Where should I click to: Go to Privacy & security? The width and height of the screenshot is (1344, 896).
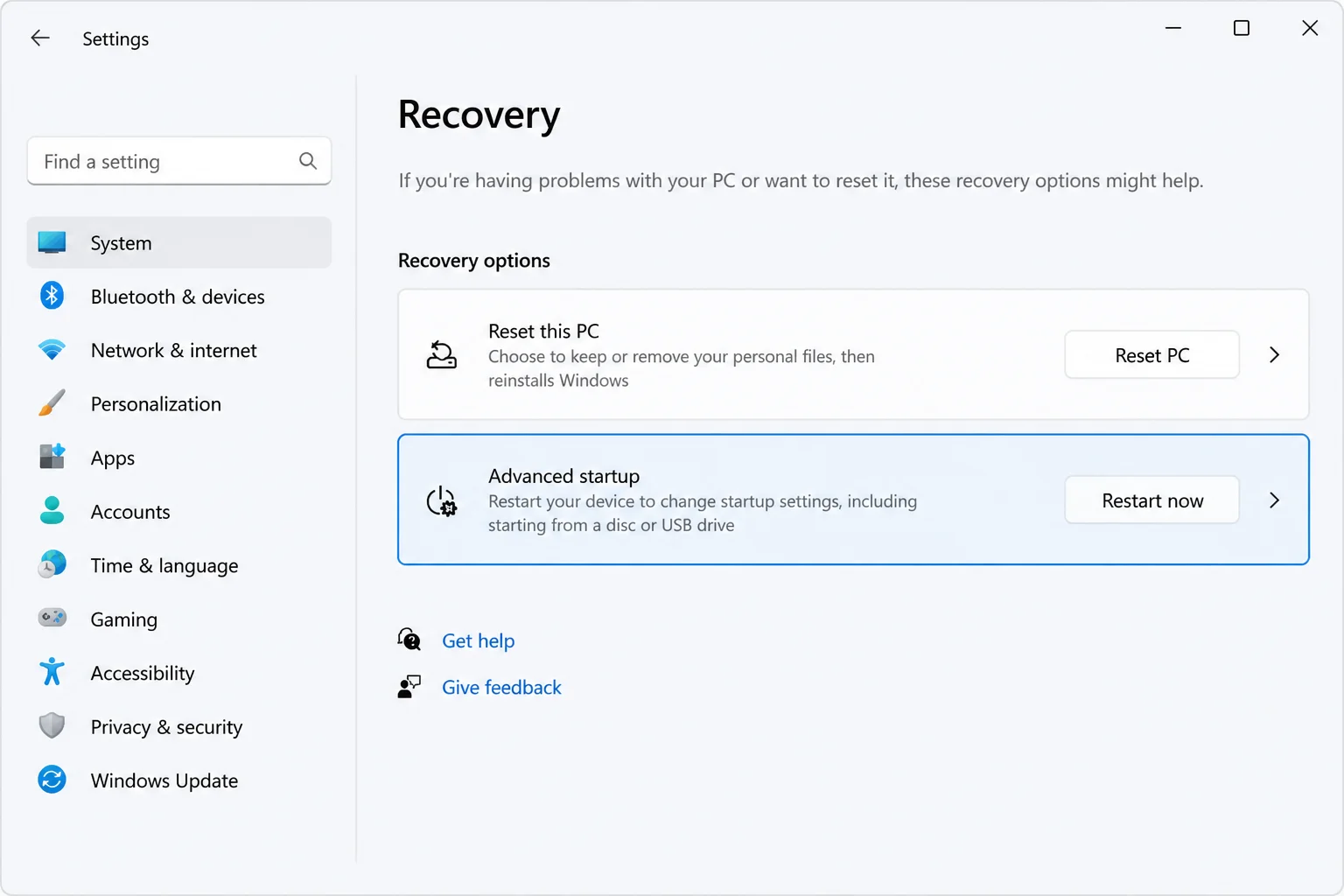[179, 726]
